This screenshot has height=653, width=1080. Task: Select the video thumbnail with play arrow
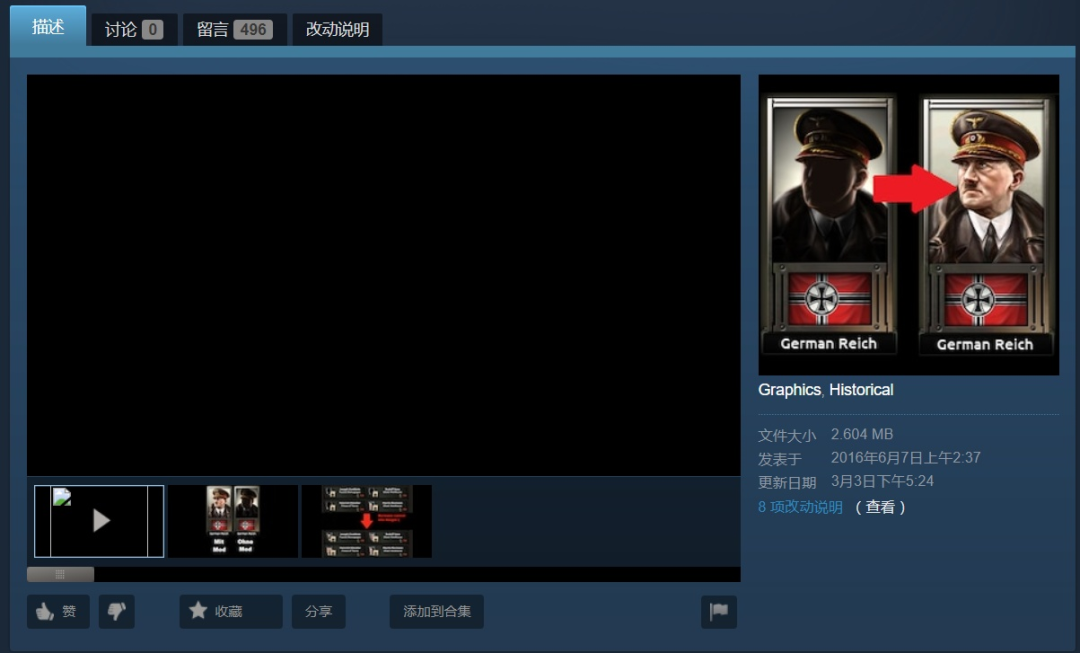click(99, 521)
